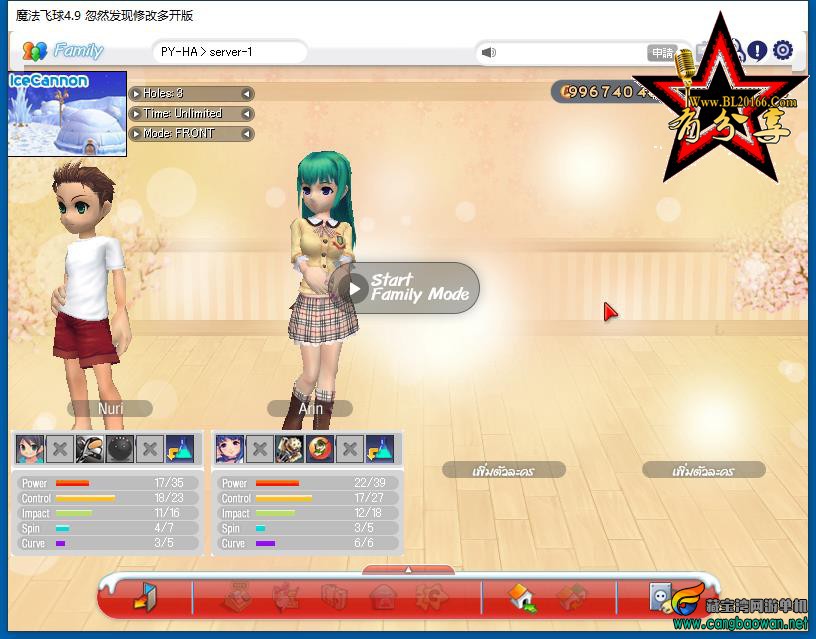Click Nuri's Power stat bar
816x639 pixels.
[72, 483]
